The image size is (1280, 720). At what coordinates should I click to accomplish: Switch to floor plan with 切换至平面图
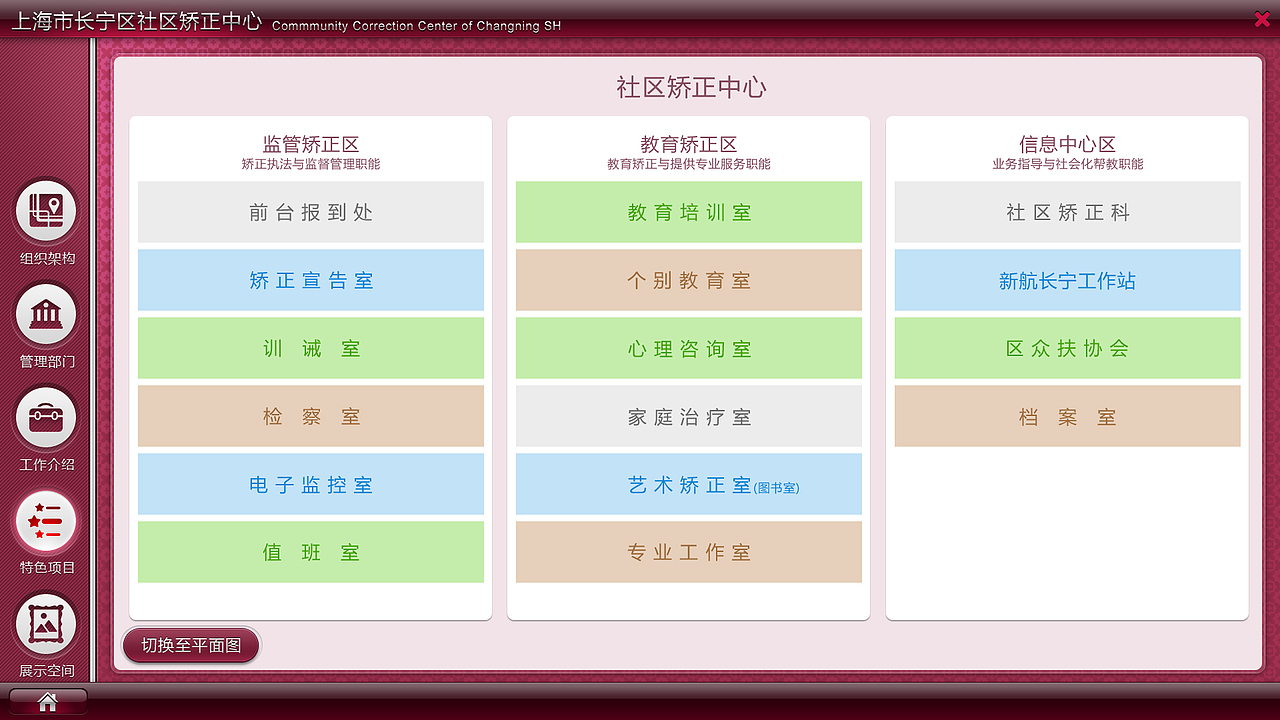point(191,645)
